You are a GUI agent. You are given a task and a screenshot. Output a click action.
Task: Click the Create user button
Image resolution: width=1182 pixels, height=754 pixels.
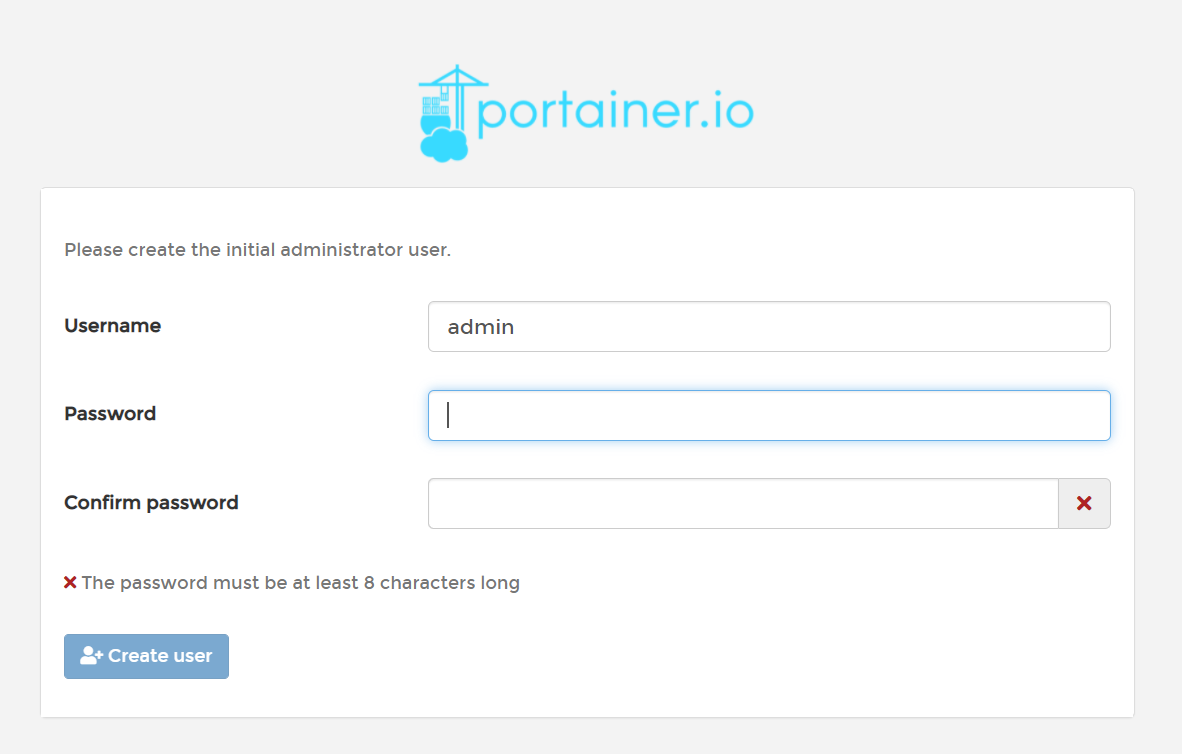tap(146, 656)
